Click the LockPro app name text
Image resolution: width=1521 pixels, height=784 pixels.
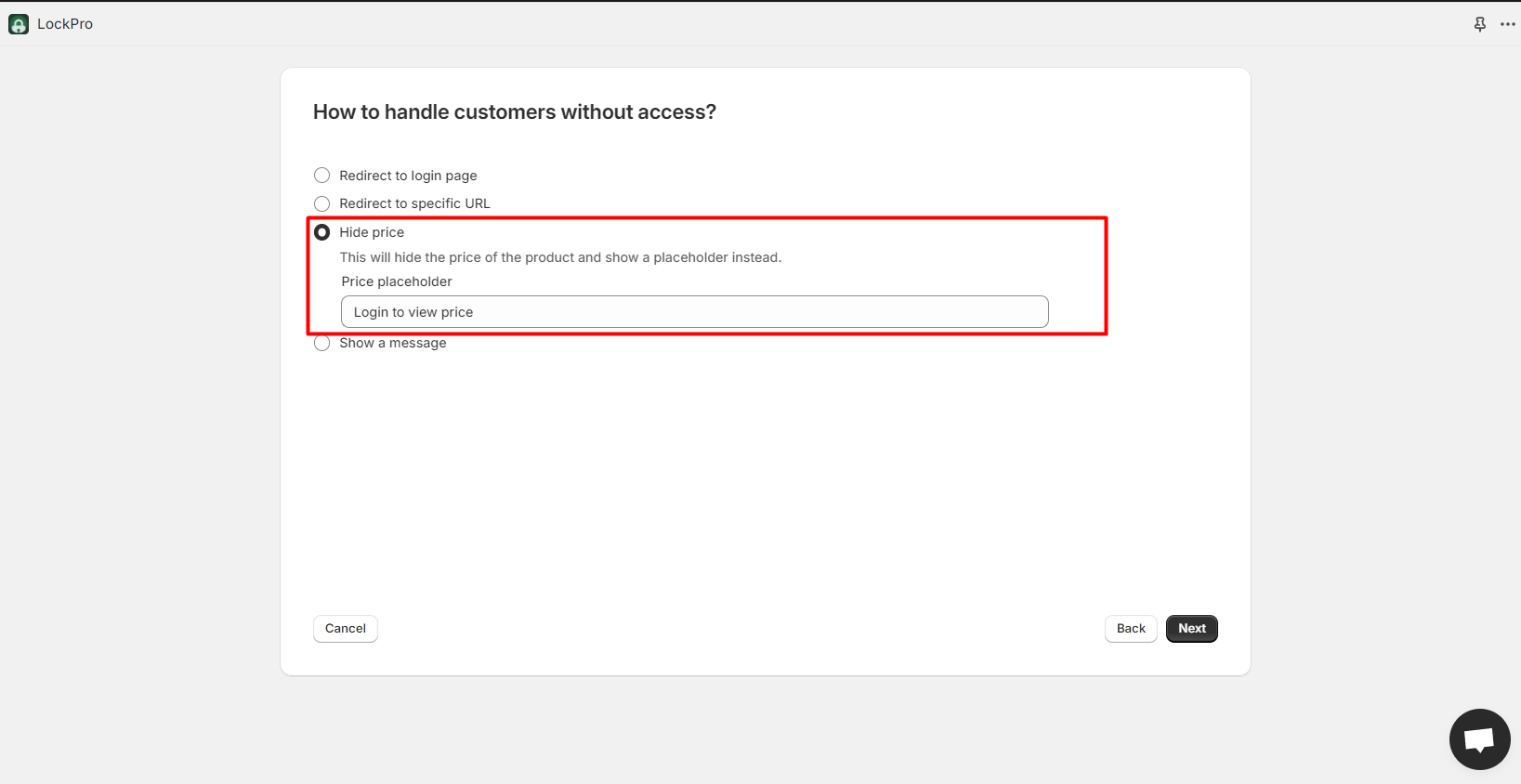click(x=65, y=24)
